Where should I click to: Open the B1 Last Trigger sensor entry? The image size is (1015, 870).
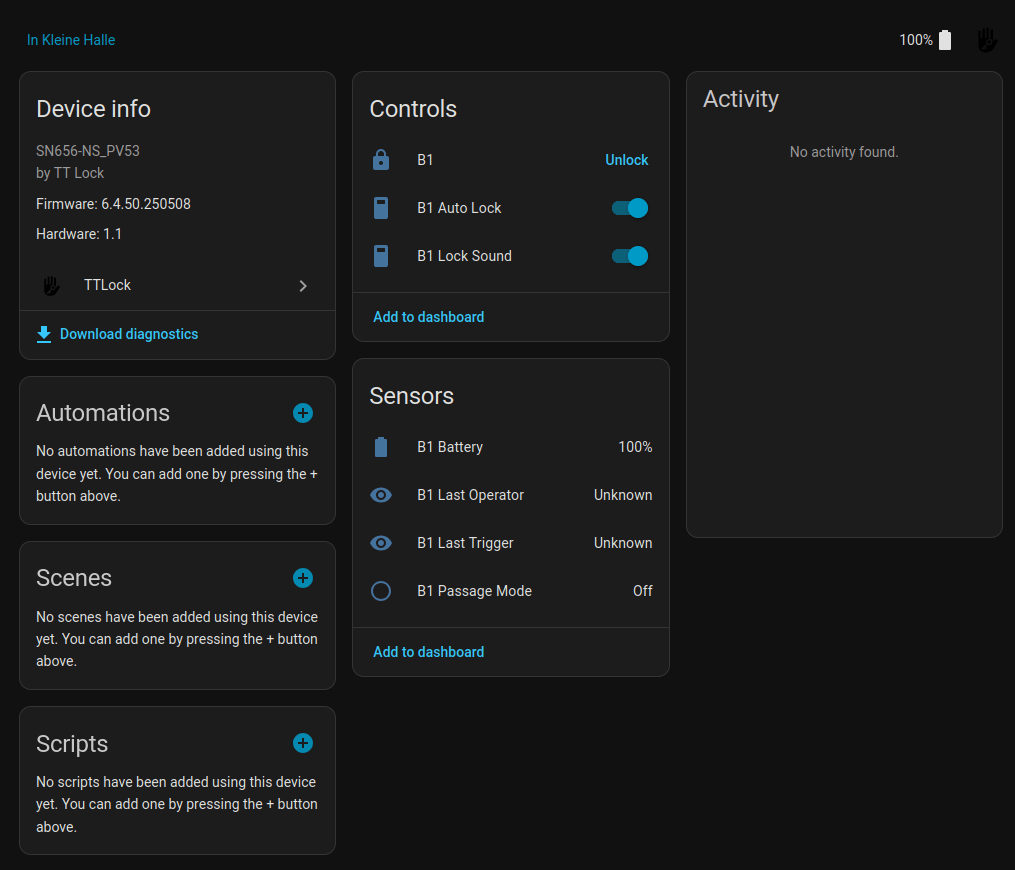[x=466, y=543]
